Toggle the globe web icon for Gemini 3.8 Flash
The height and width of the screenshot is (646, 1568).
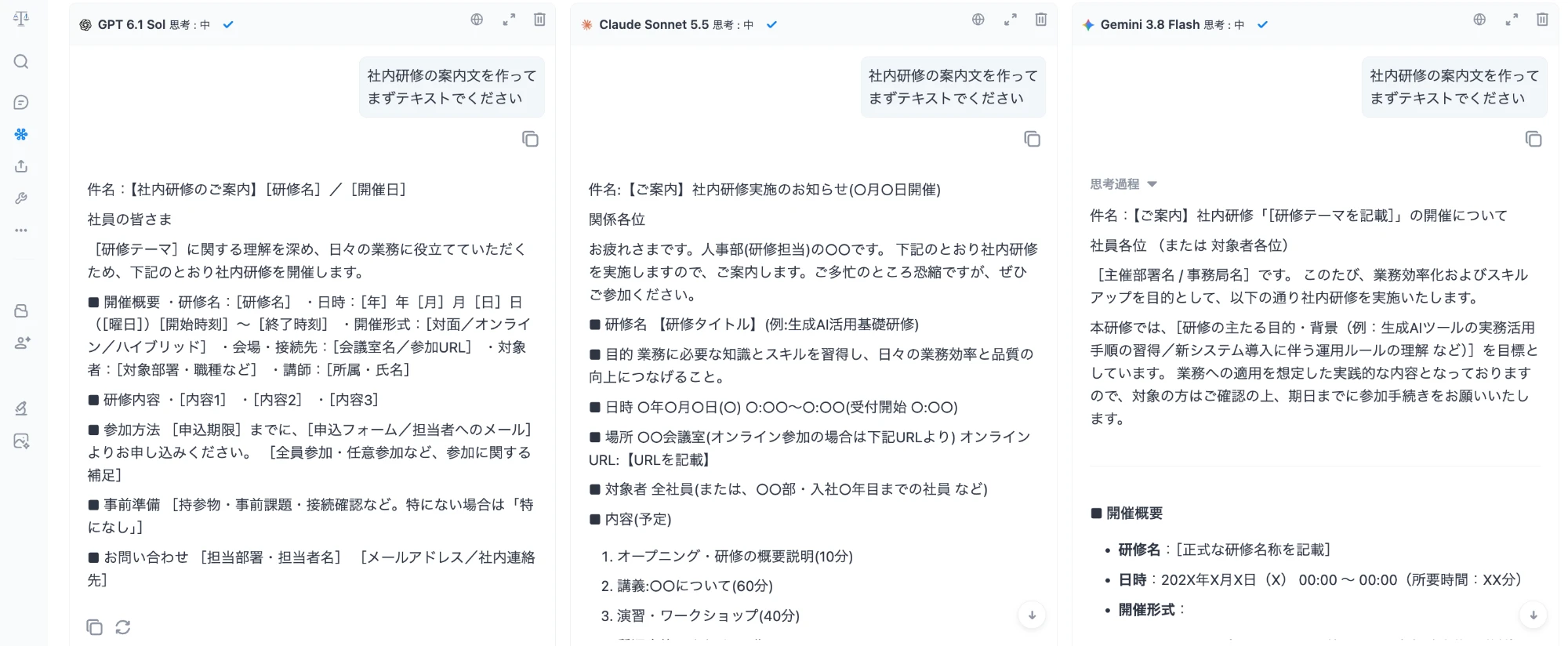point(1479,20)
